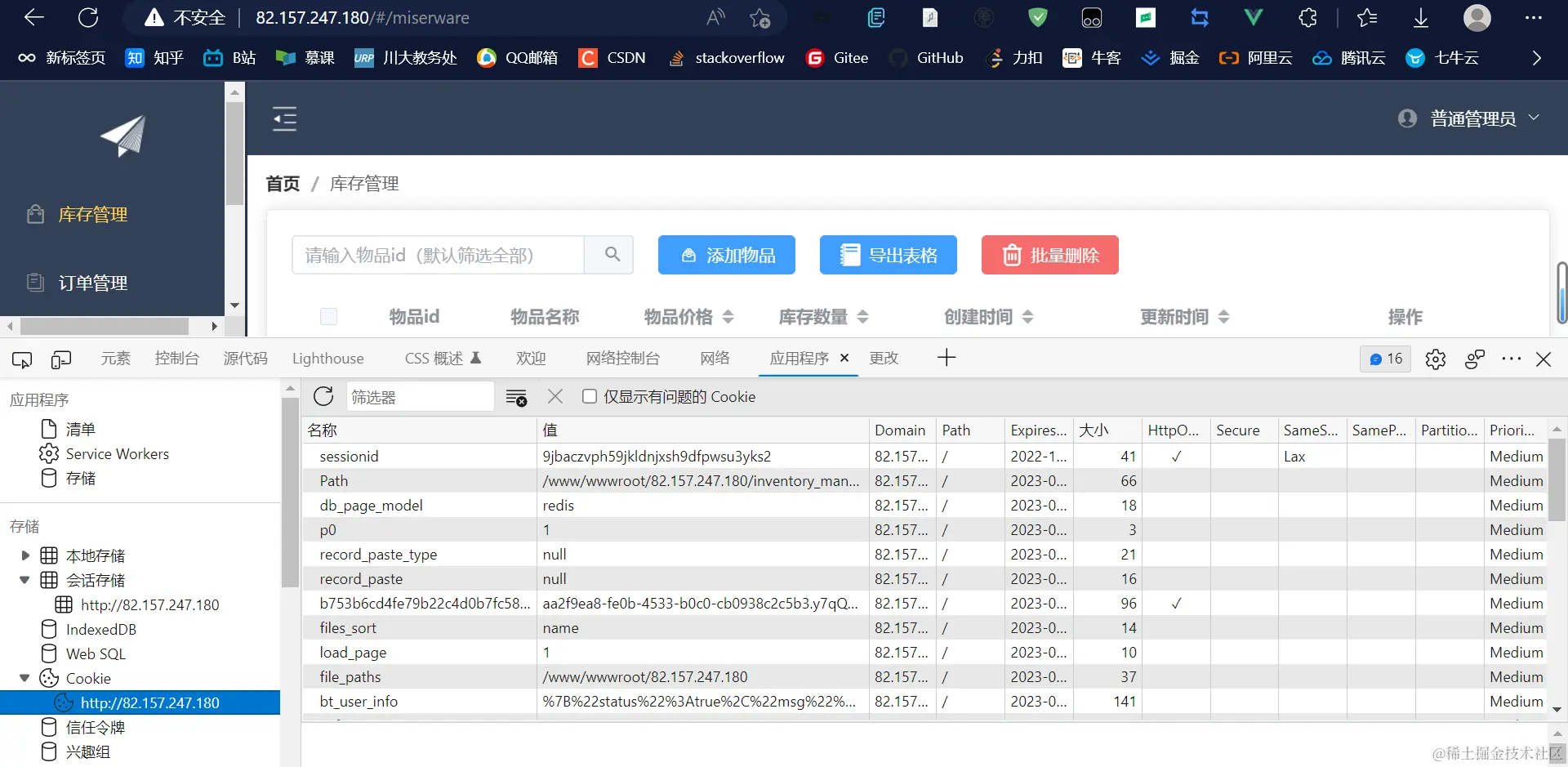Open the CSDN bookmark
The image size is (1568, 767).
[612, 57]
